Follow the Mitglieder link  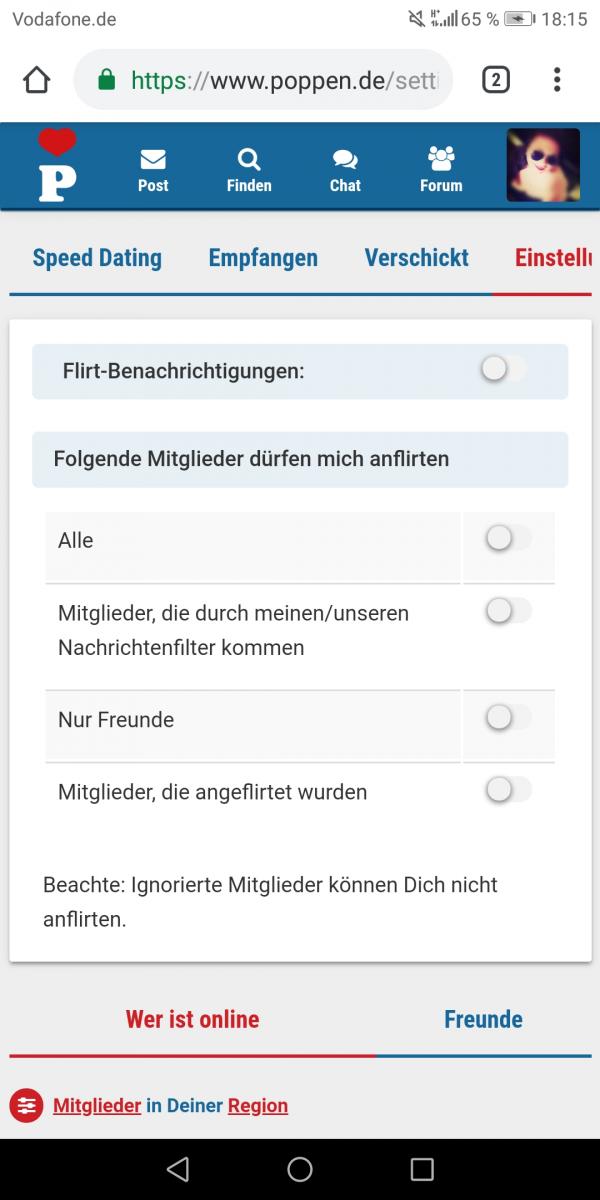(97, 1105)
